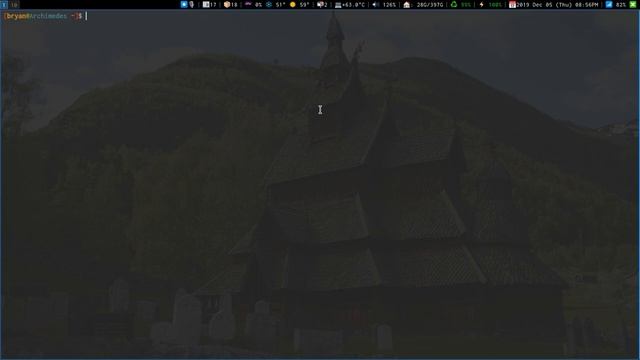Click the 100% battery percentage text

tap(495, 5)
